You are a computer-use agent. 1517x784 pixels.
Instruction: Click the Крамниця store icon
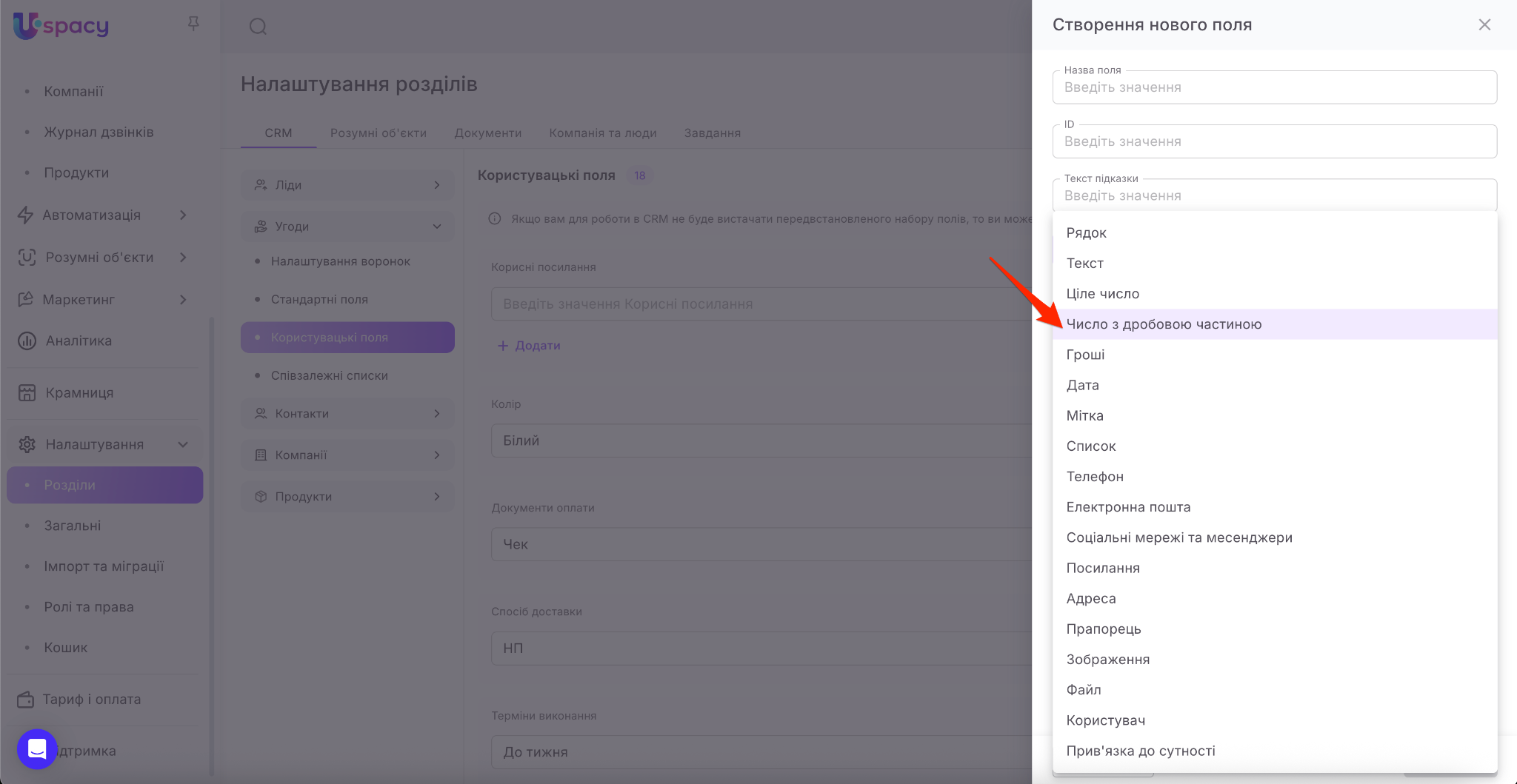27,392
